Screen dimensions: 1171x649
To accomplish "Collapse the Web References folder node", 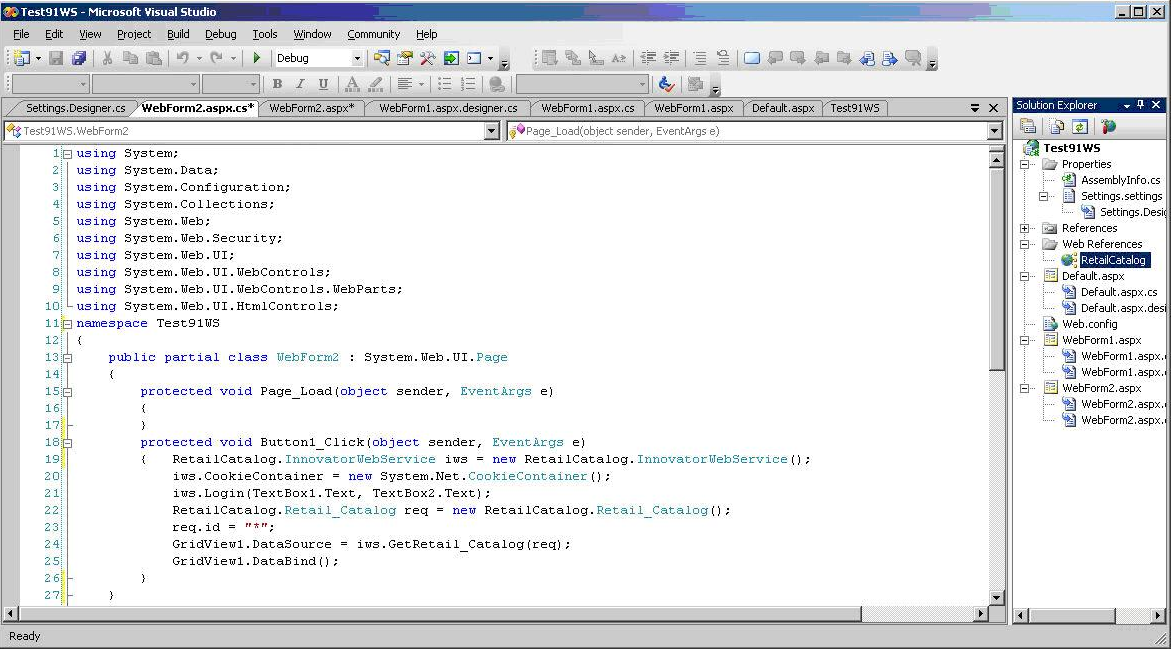I will click(x=1025, y=244).
